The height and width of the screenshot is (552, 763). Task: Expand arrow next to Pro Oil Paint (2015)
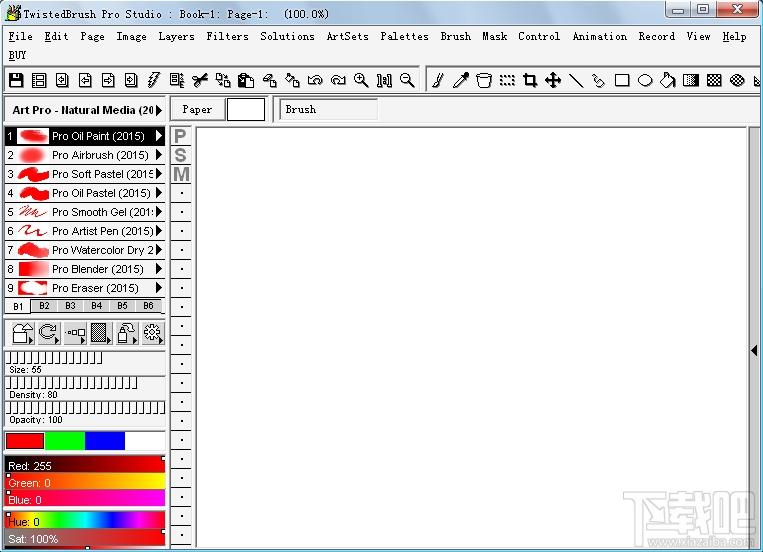(159, 136)
